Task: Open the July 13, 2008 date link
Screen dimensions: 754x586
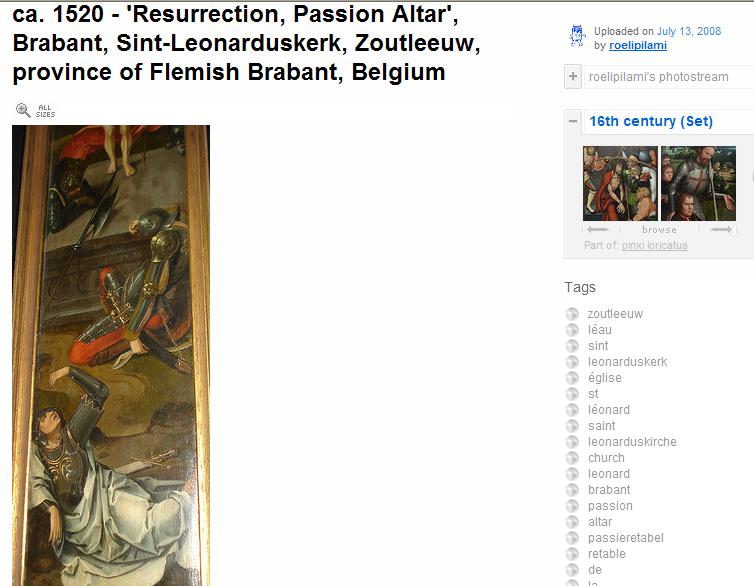Action: 689,31
